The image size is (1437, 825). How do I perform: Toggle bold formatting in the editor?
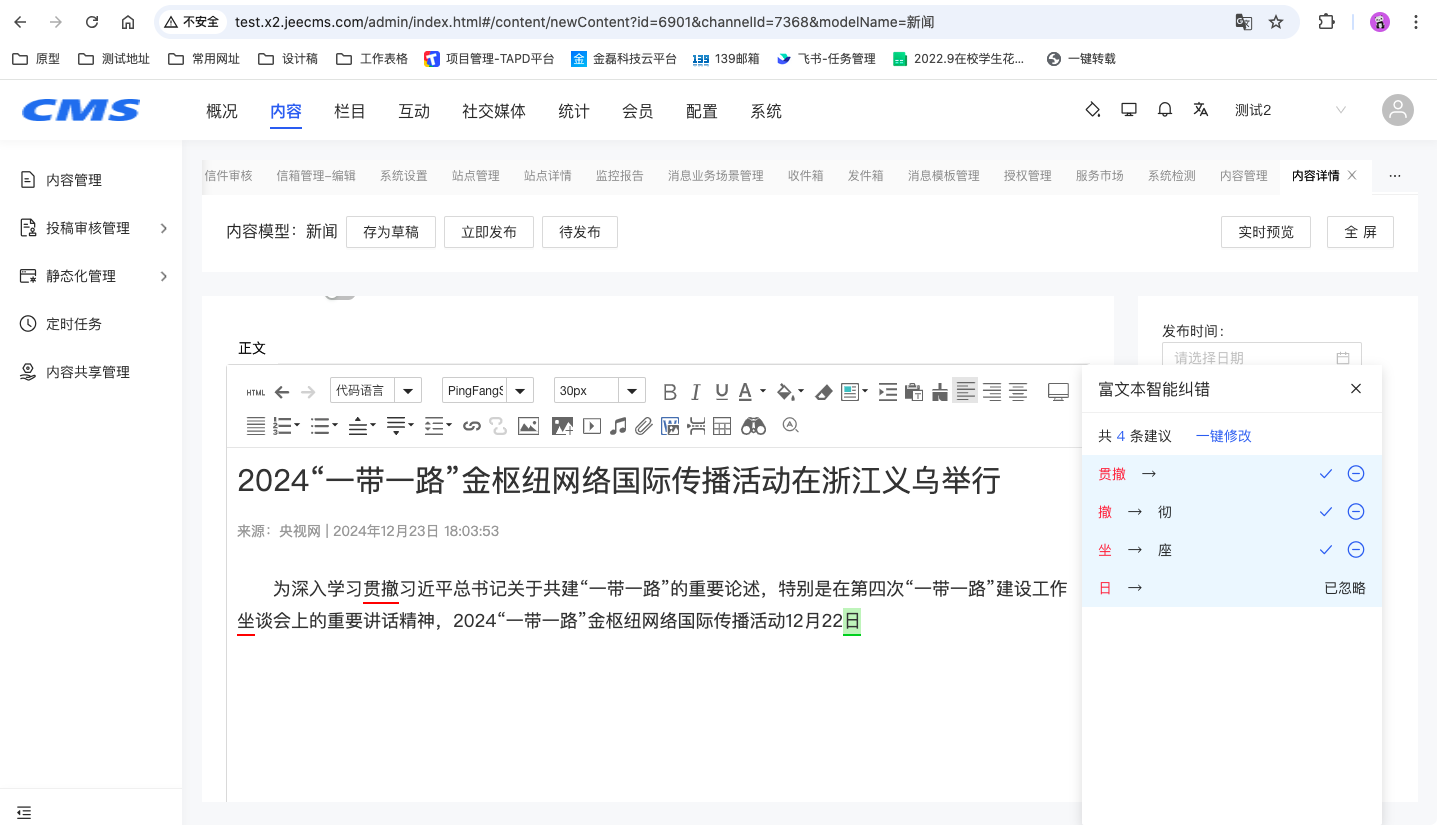[670, 392]
